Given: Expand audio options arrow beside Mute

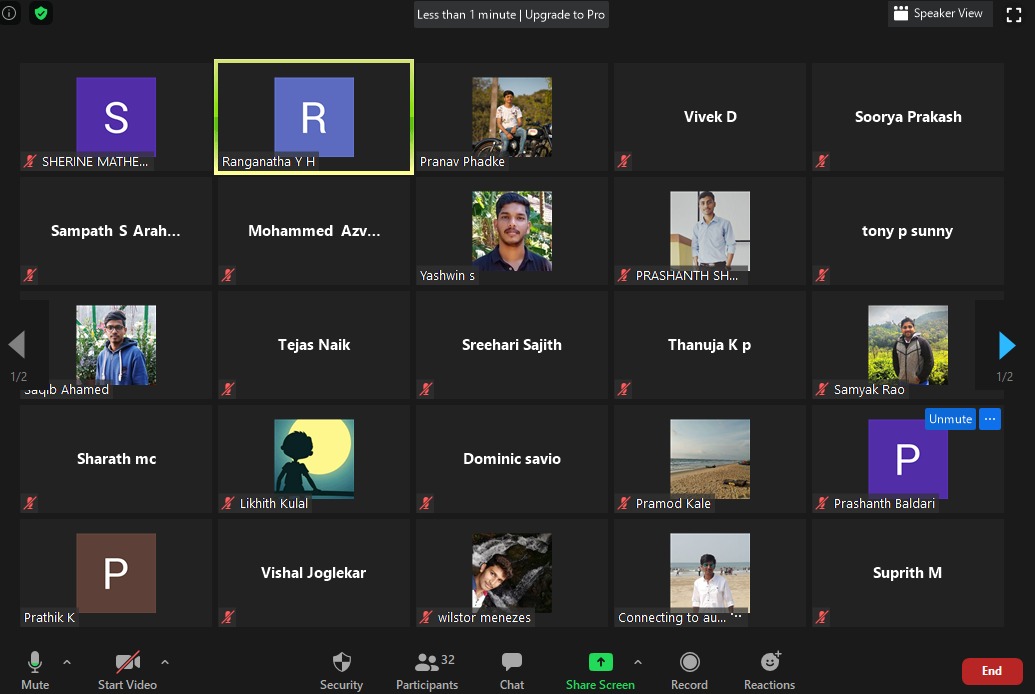Looking at the screenshot, I should (x=67, y=662).
